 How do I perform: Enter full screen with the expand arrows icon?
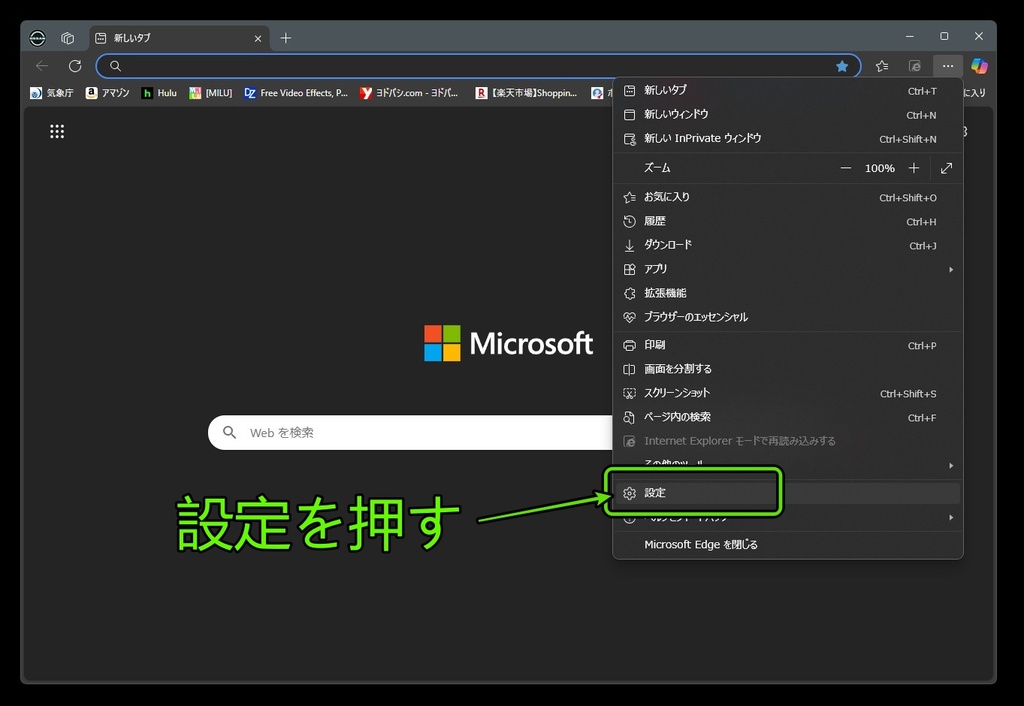click(x=946, y=168)
